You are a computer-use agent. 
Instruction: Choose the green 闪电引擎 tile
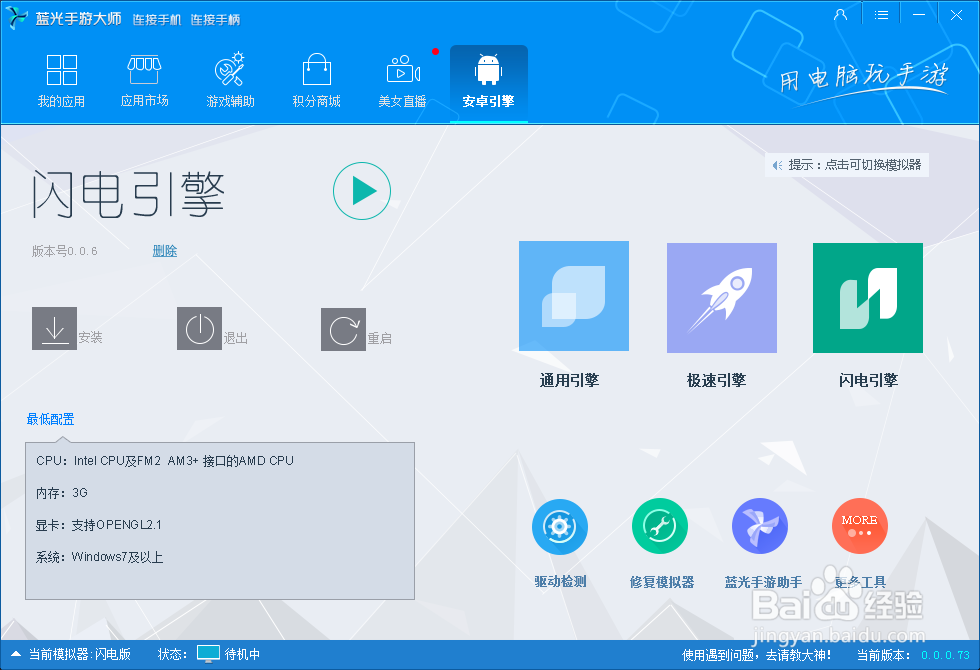click(868, 298)
